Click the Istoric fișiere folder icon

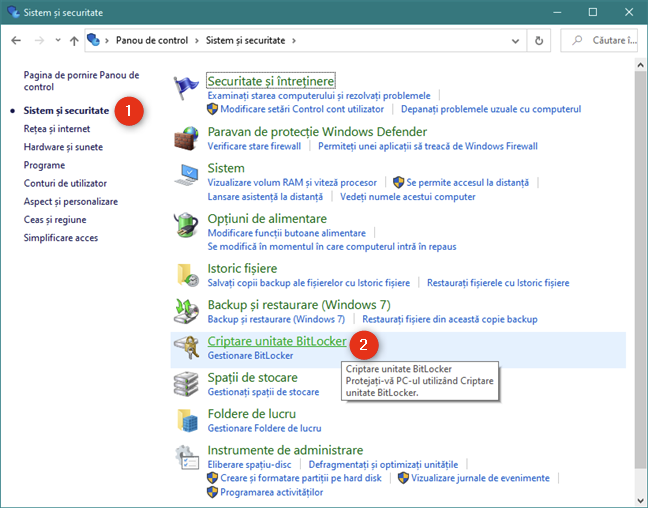187,275
